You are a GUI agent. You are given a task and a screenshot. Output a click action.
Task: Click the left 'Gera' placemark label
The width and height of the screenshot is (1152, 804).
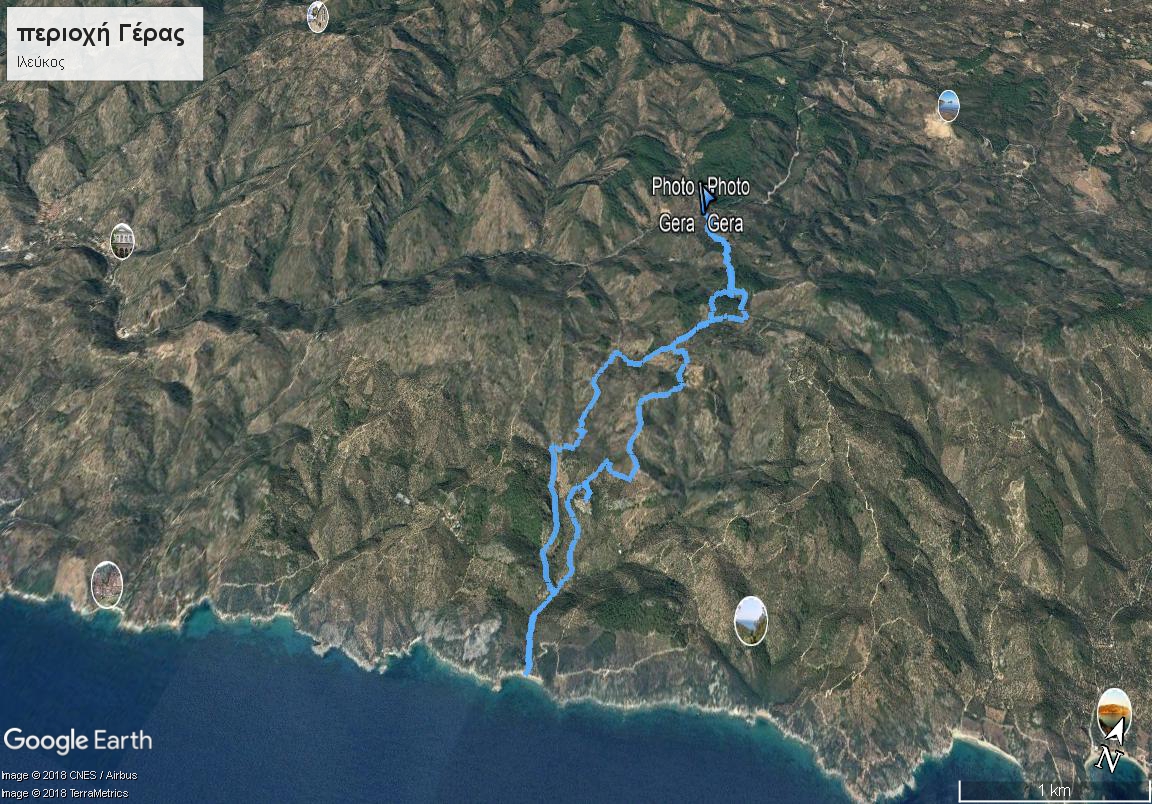pos(677,223)
